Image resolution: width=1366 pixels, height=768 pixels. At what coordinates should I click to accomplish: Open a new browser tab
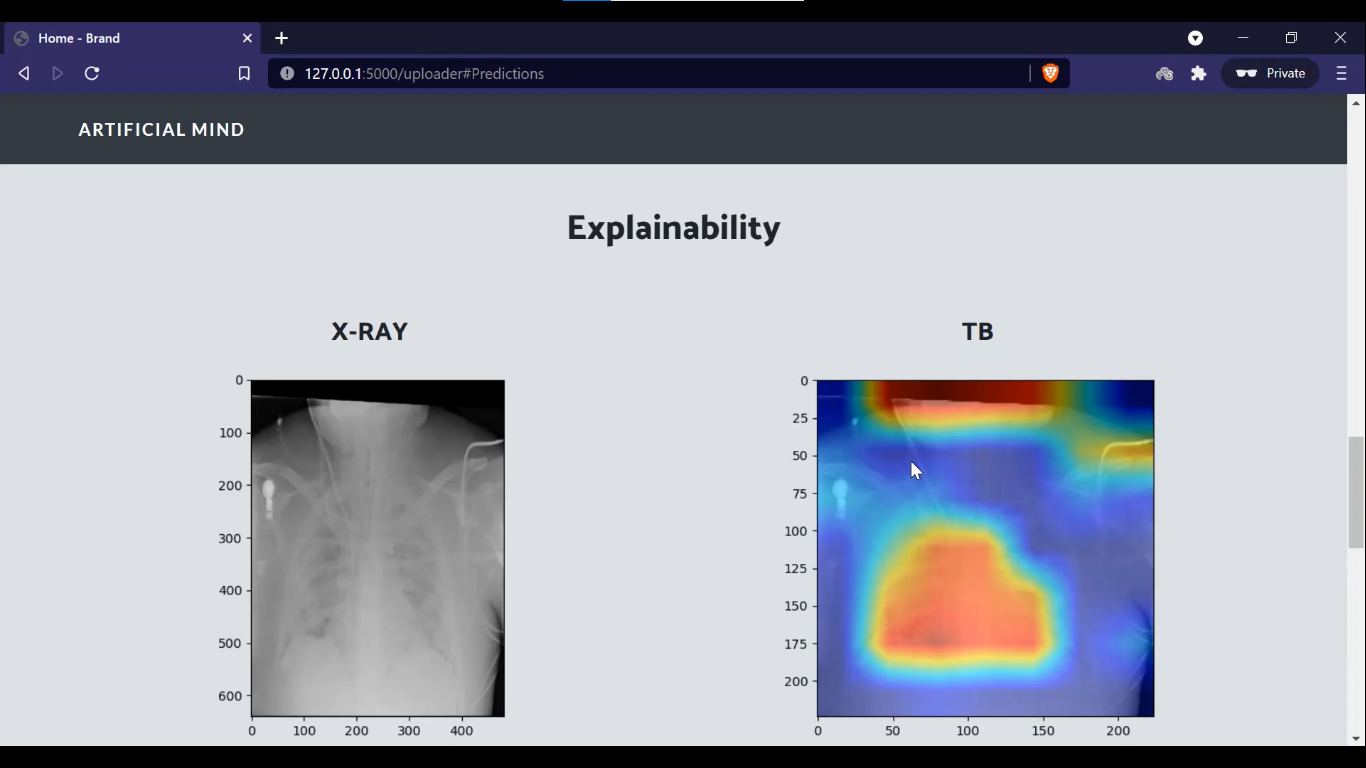pyautogui.click(x=281, y=38)
